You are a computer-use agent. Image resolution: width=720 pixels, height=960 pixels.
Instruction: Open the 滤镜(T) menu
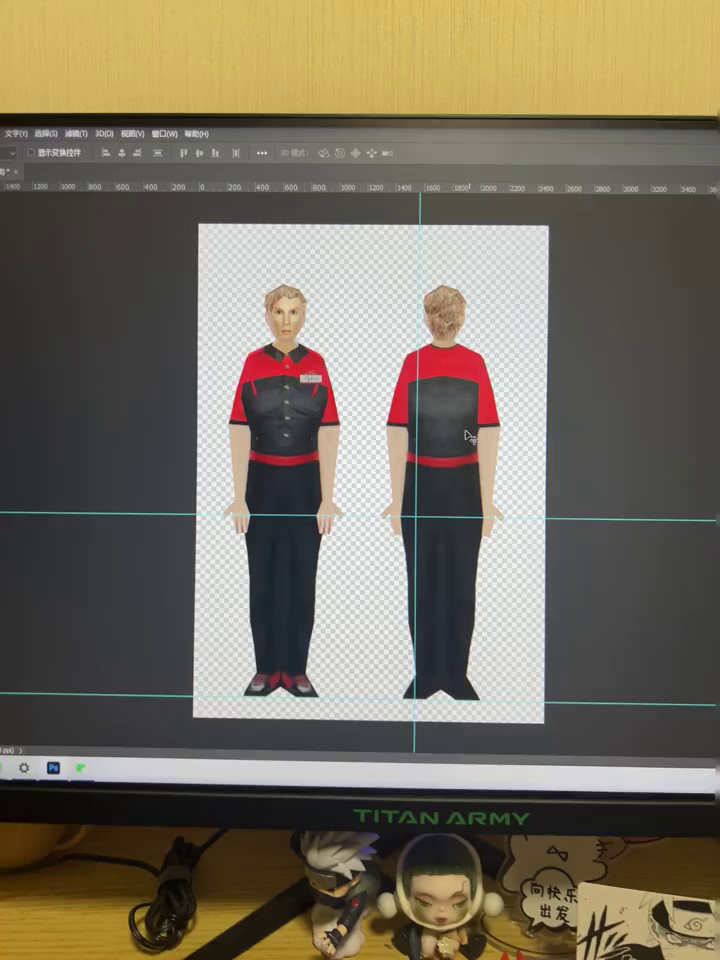[x=76, y=134]
